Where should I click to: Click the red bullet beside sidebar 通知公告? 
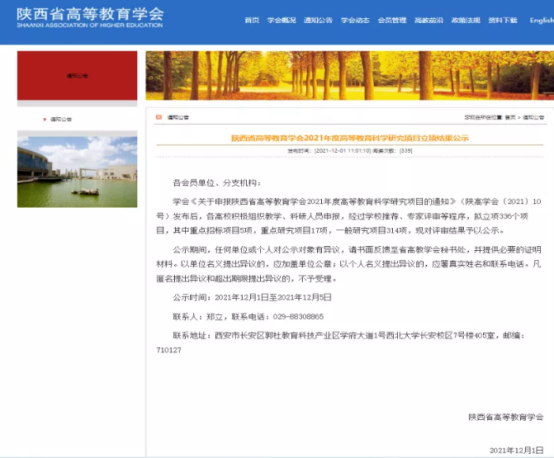coord(45,119)
